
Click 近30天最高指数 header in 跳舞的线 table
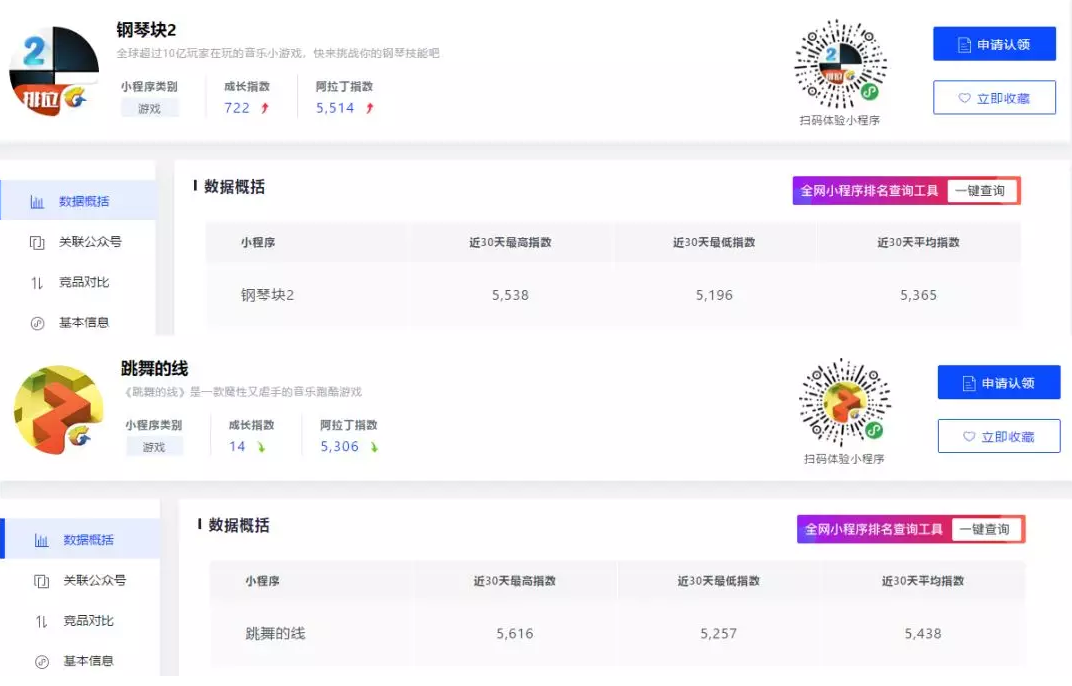click(x=515, y=581)
